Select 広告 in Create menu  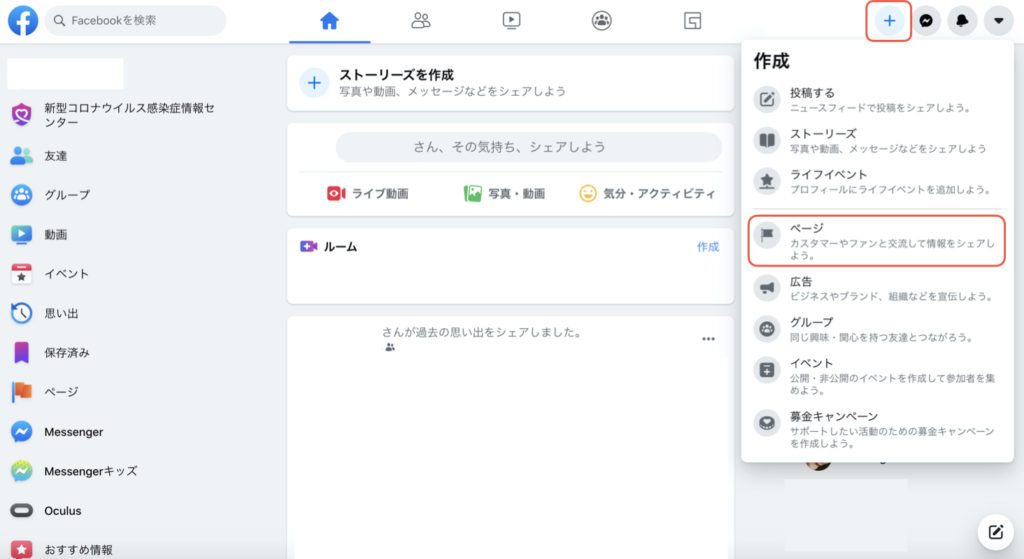(x=876, y=288)
